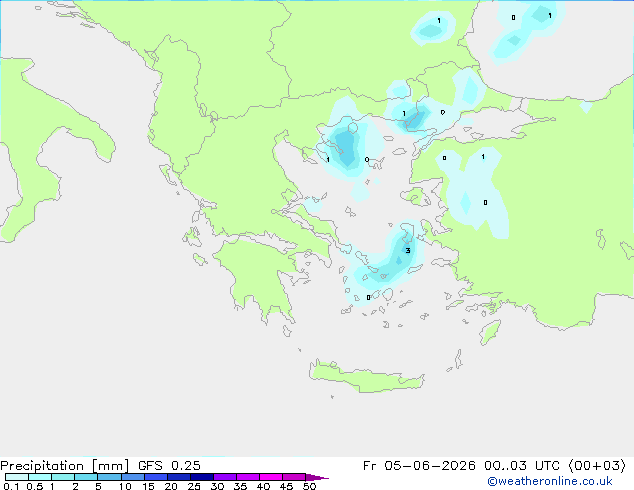
Task: Choose the 20–25 mm dark blue legend swatch
Action: (179, 477)
